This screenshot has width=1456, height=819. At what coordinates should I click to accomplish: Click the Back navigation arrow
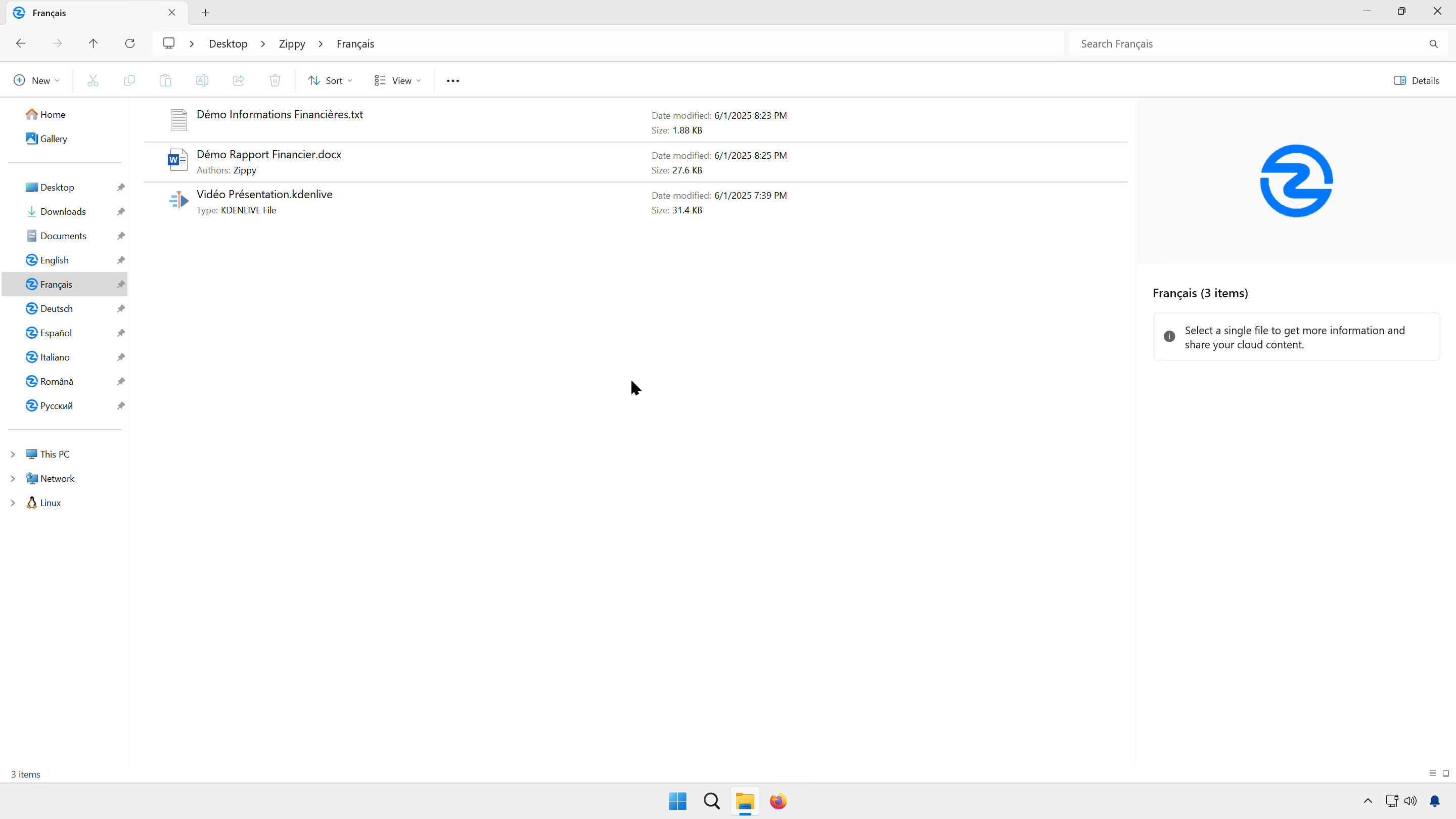[21, 43]
